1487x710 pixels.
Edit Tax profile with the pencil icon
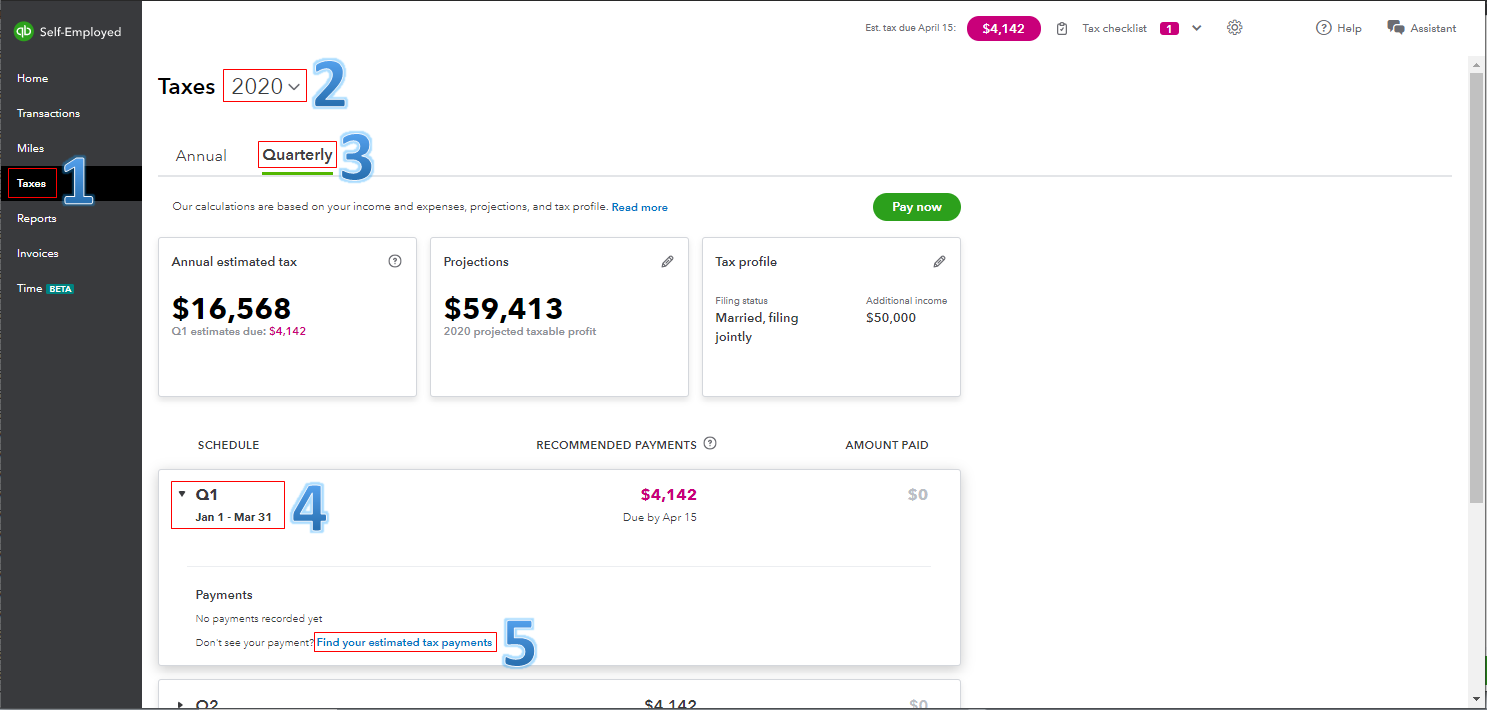click(939, 261)
